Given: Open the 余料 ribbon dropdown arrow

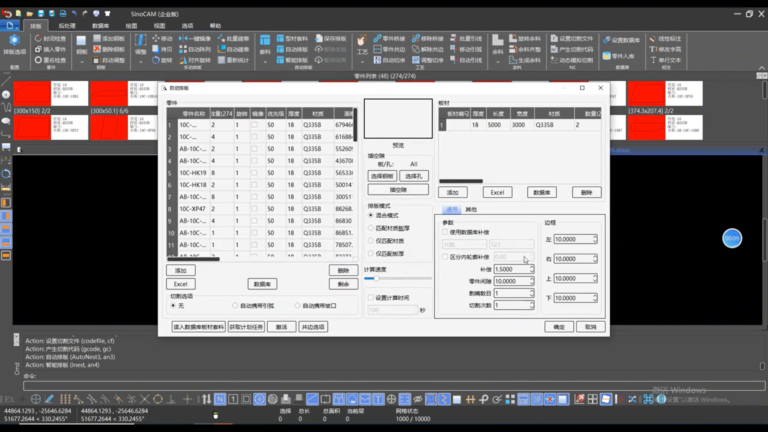Looking at the screenshot, I should pos(498,62).
